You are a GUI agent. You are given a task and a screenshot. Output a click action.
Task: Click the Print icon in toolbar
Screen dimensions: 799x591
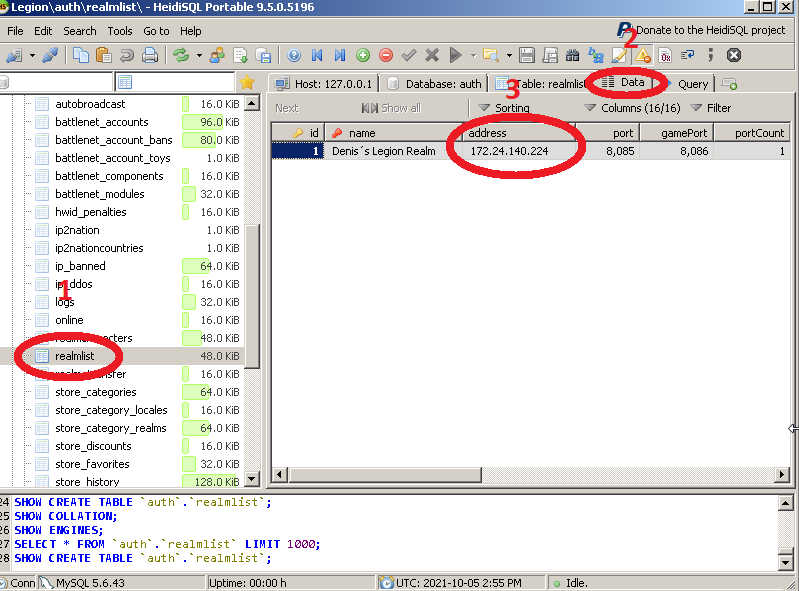coord(150,56)
